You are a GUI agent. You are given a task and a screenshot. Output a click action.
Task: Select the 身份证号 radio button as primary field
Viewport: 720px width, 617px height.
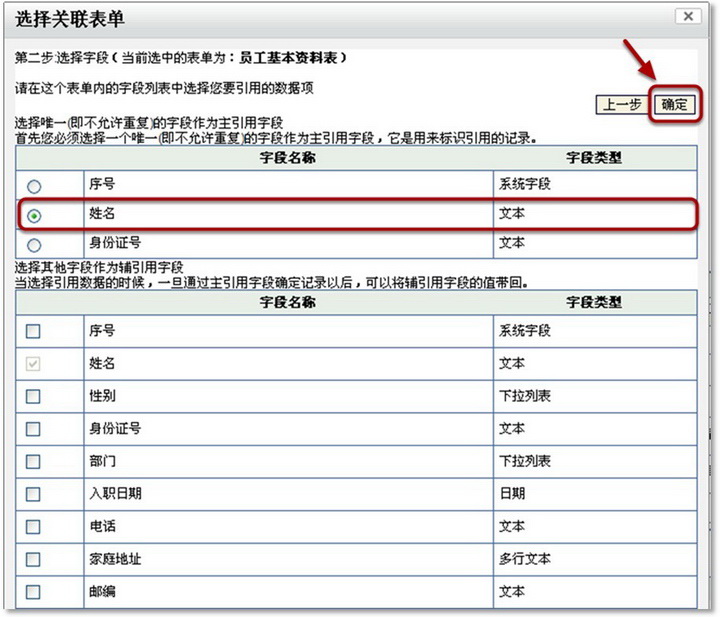pos(34,245)
